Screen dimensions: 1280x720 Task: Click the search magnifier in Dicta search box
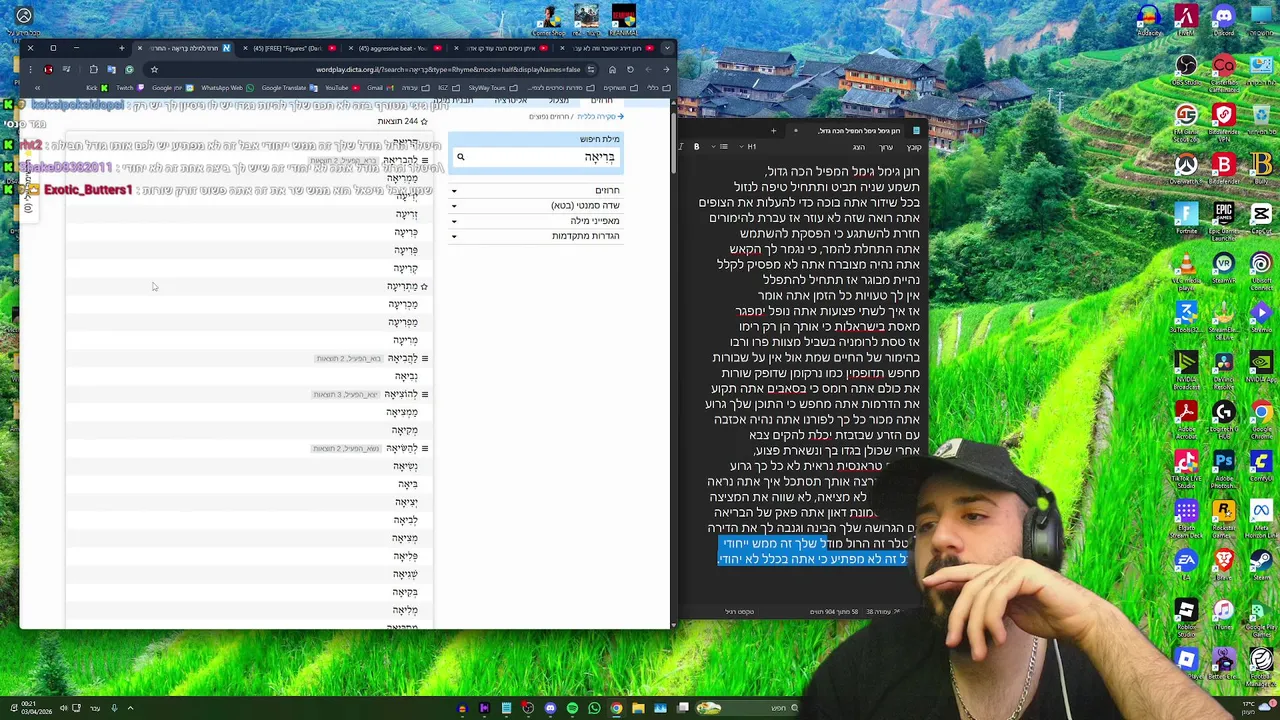click(461, 157)
